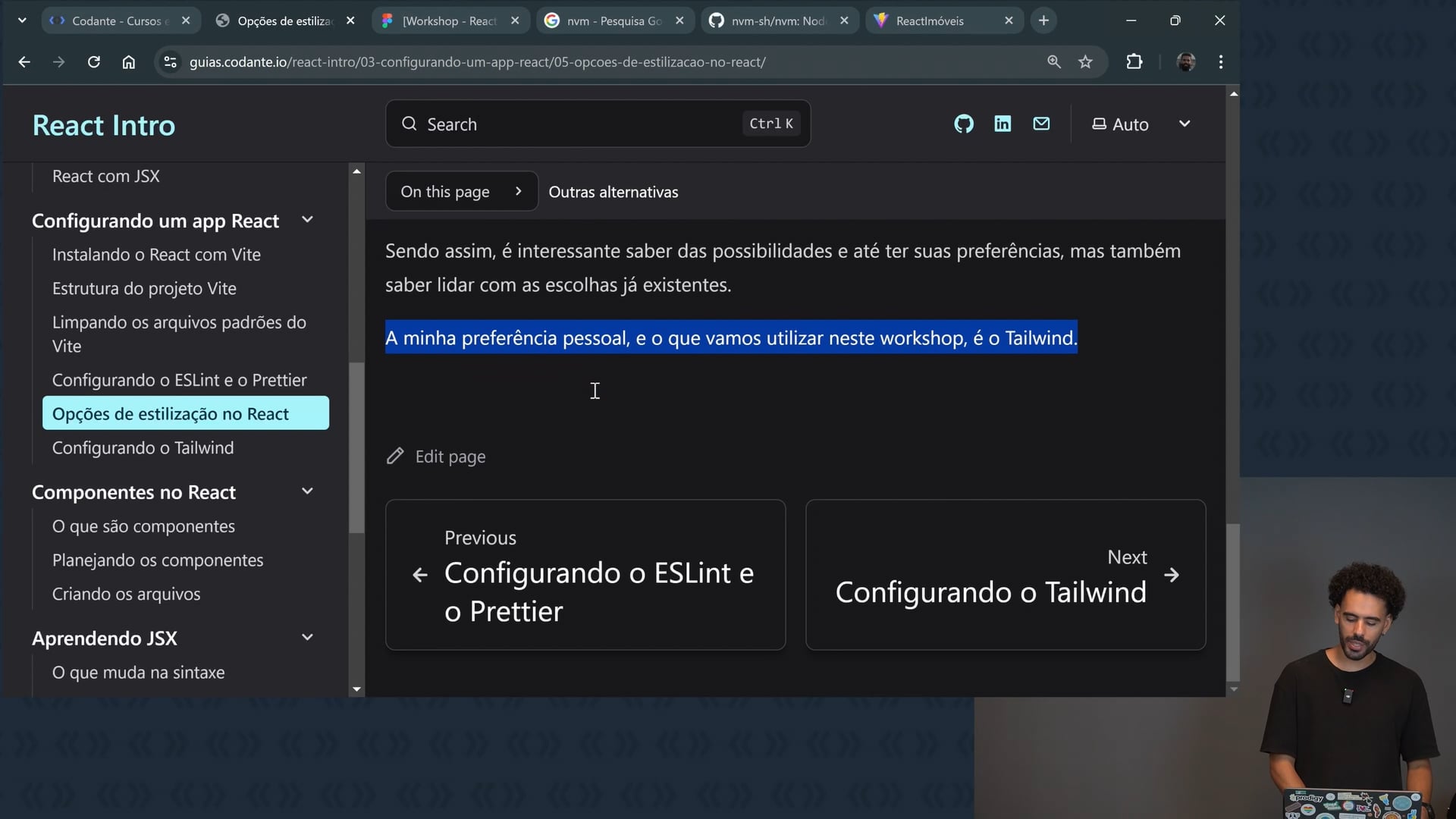This screenshot has width=1456, height=819.
Task: Click the email envelope icon
Action: 1041,124
